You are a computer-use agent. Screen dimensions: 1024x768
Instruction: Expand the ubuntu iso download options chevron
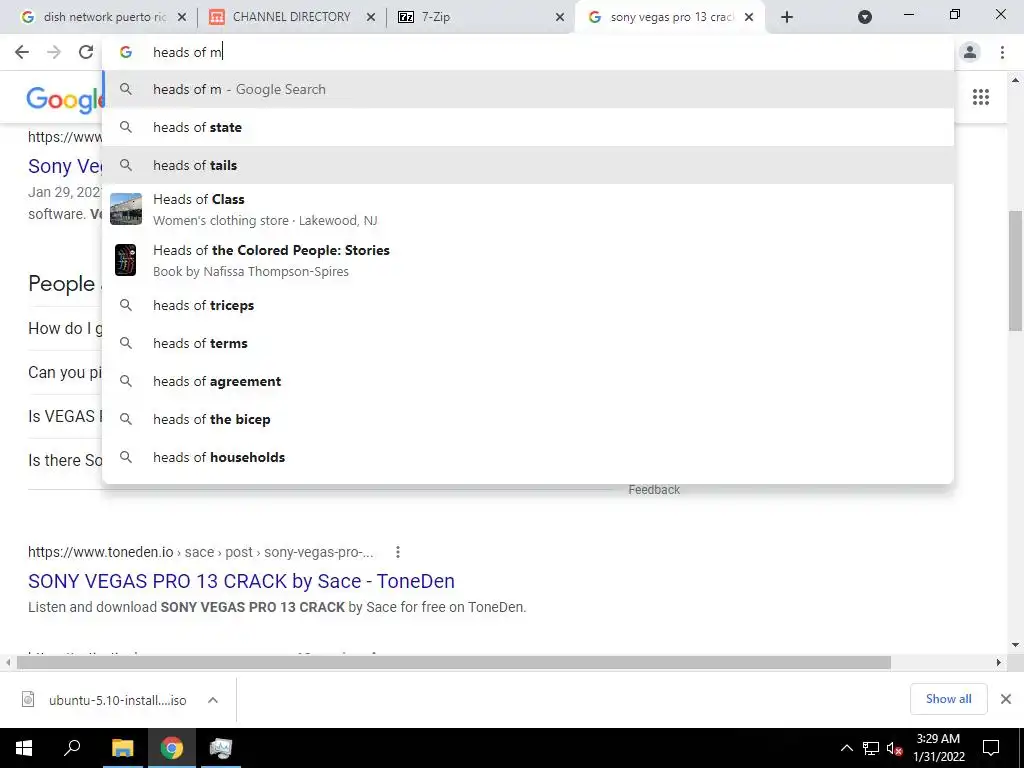click(x=213, y=700)
